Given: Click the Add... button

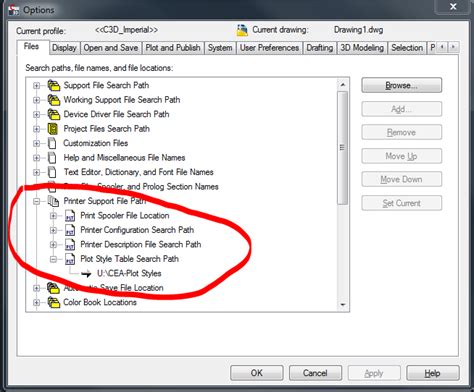Looking at the screenshot, I should click(x=402, y=109).
